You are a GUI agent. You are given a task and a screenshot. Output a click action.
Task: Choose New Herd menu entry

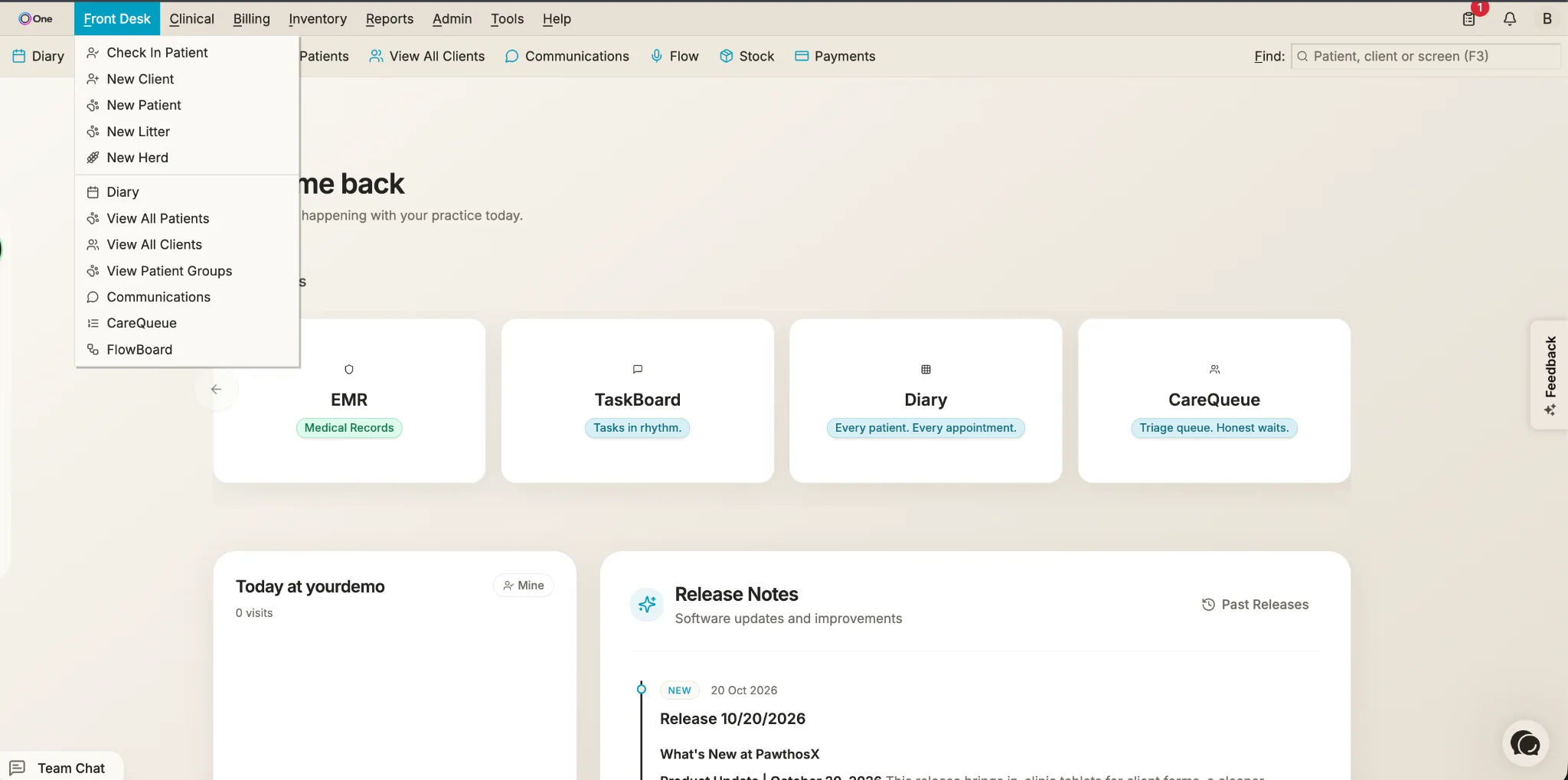point(187,158)
